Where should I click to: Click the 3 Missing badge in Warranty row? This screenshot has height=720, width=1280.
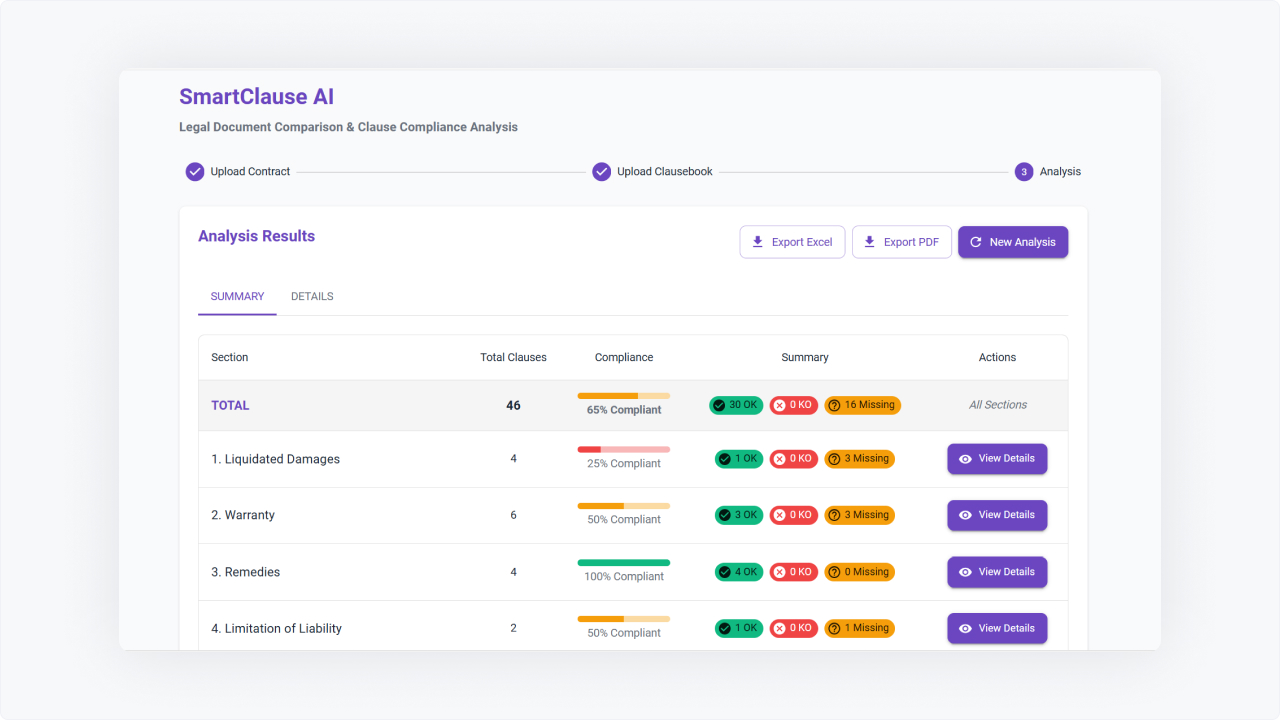(x=859, y=515)
